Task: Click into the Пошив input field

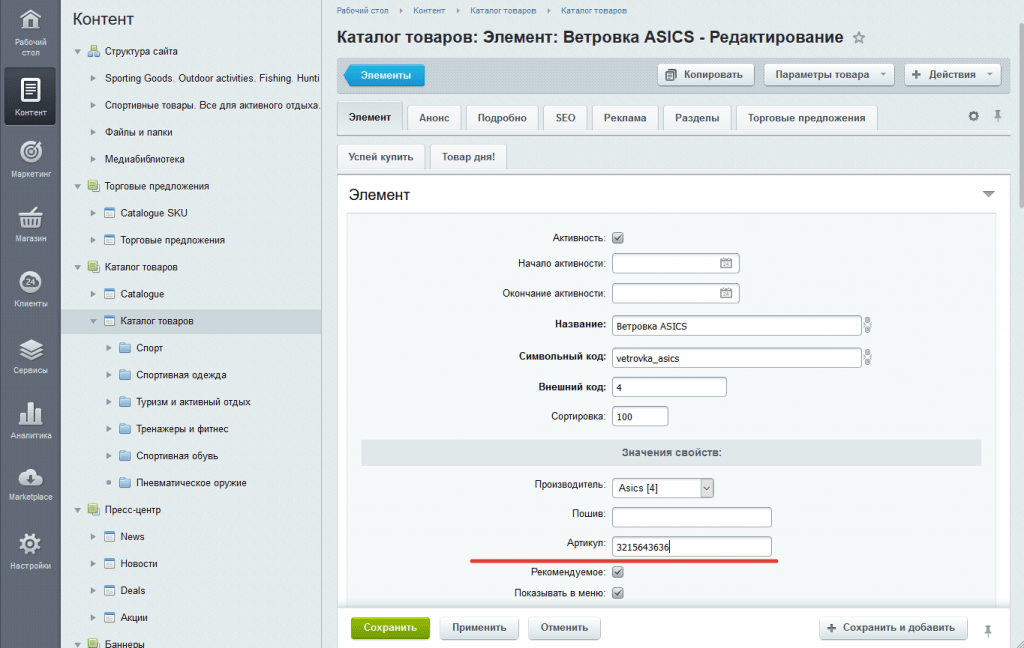Action: click(x=692, y=517)
